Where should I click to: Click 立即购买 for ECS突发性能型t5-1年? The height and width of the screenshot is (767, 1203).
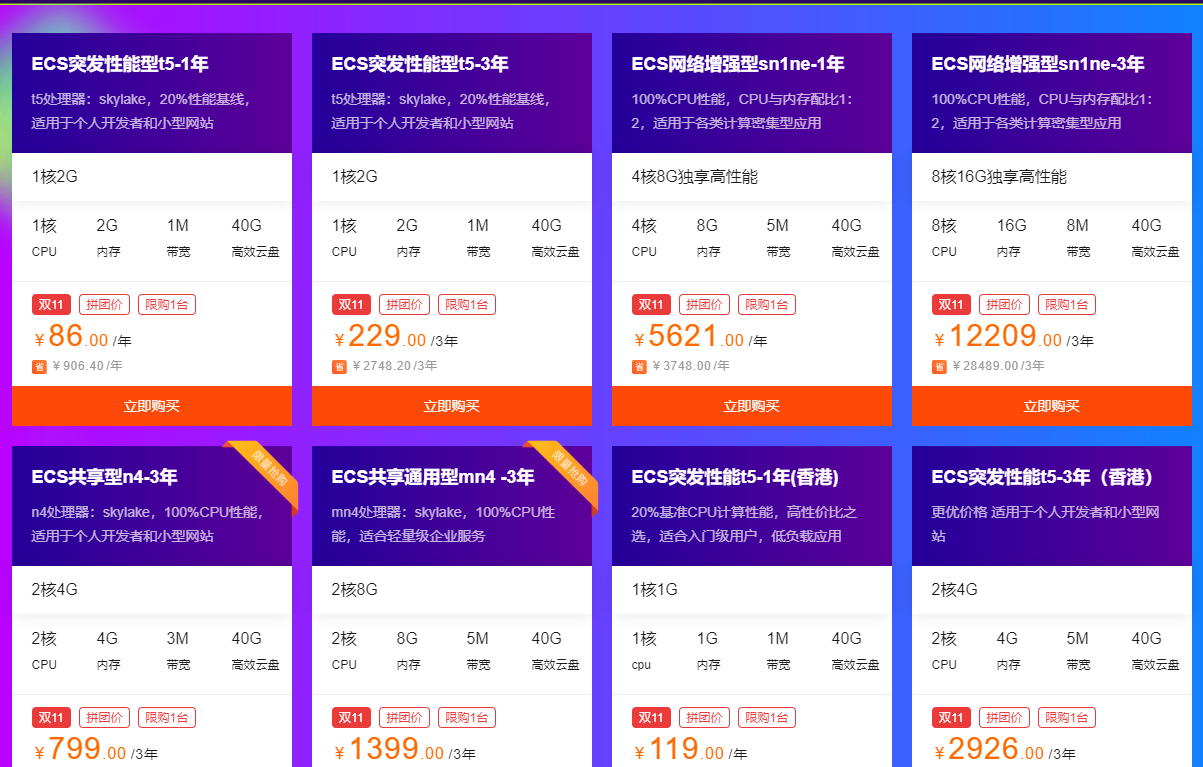point(152,406)
